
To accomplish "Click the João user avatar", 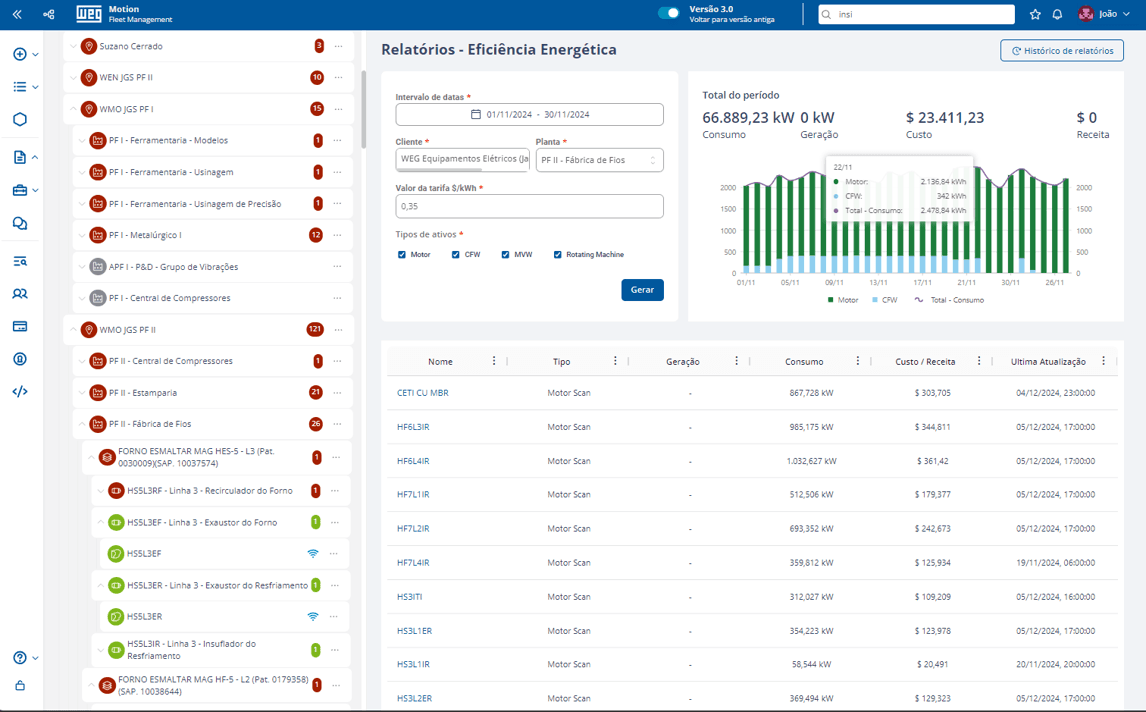I will click(x=1086, y=14).
